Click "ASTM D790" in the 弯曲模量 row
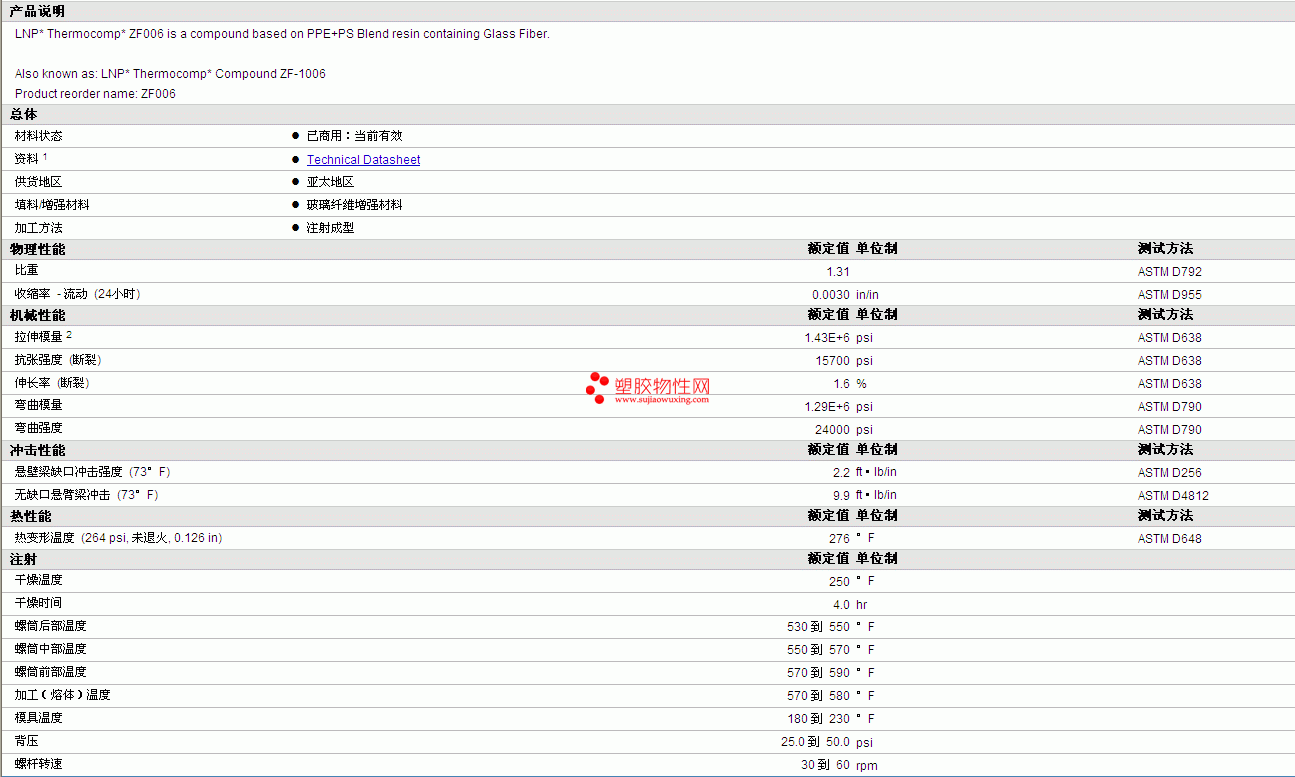The image size is (1295, 777). coord(1170,407)
